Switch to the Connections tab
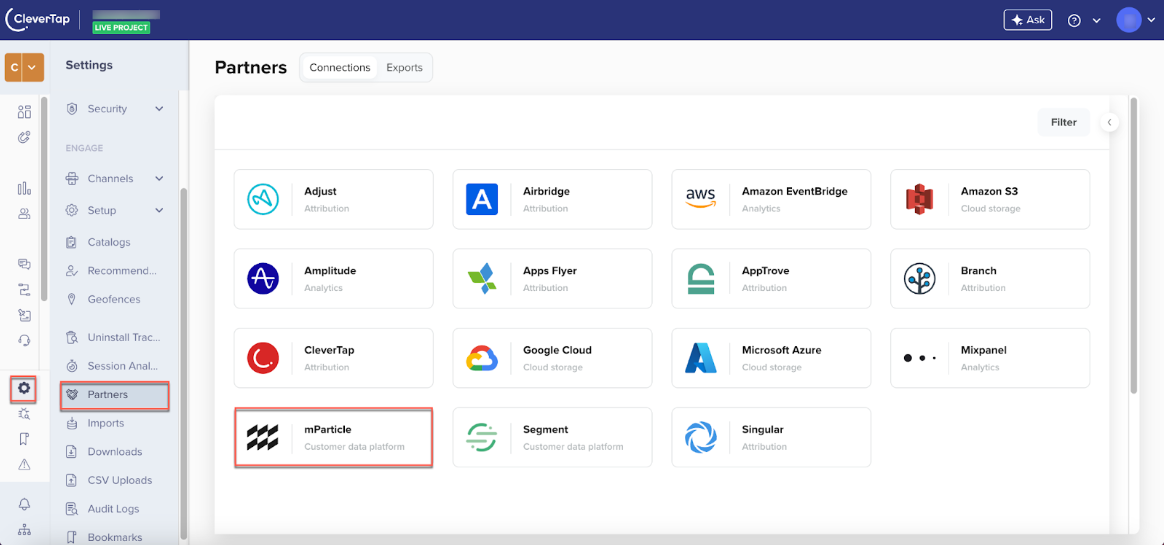The image size is (1164, 545). (340, 68)
